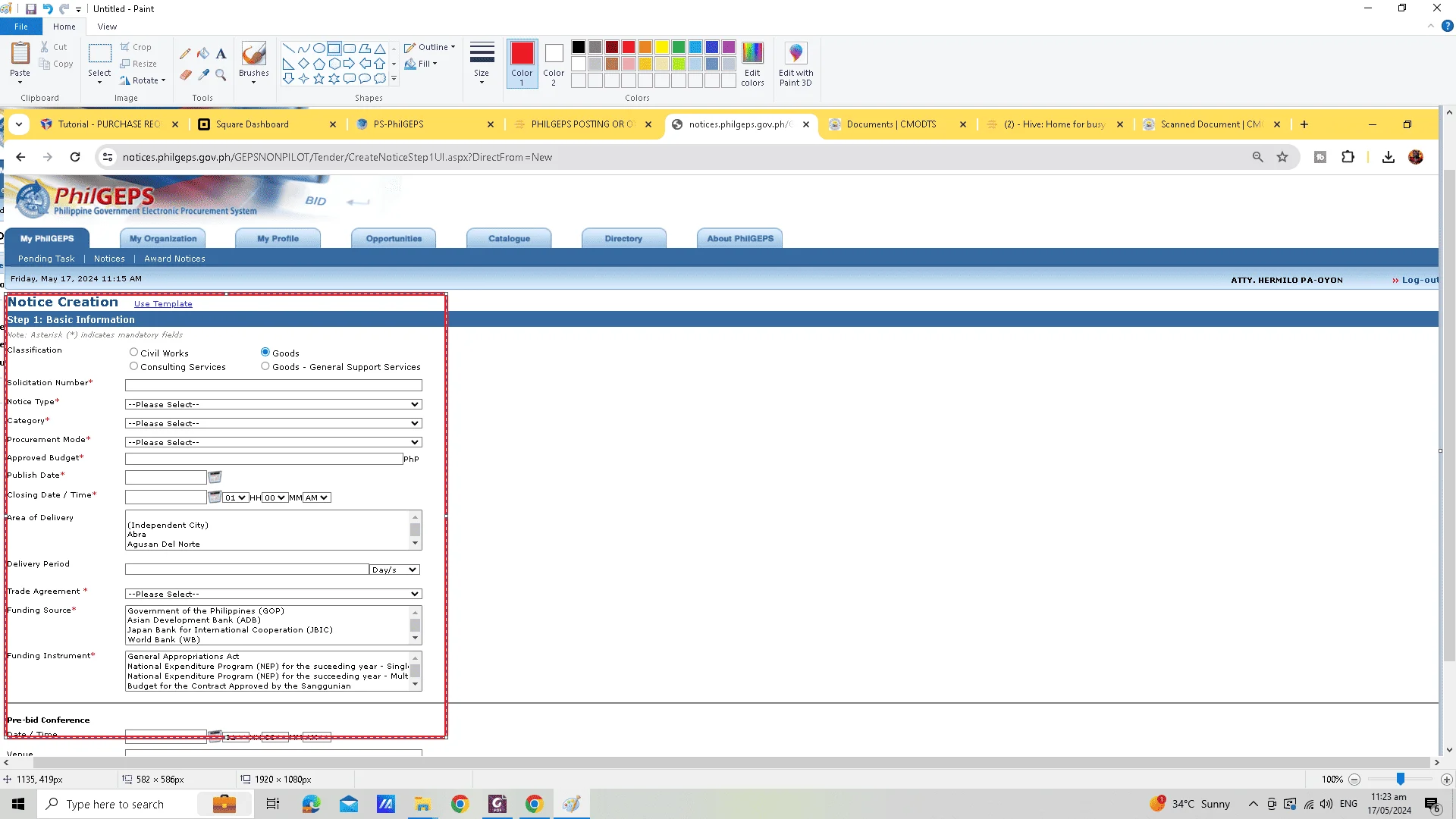Open the closing time AM/PM dropdown
The width and height of the screenshot is (1456, 819).
pos(317,497)
